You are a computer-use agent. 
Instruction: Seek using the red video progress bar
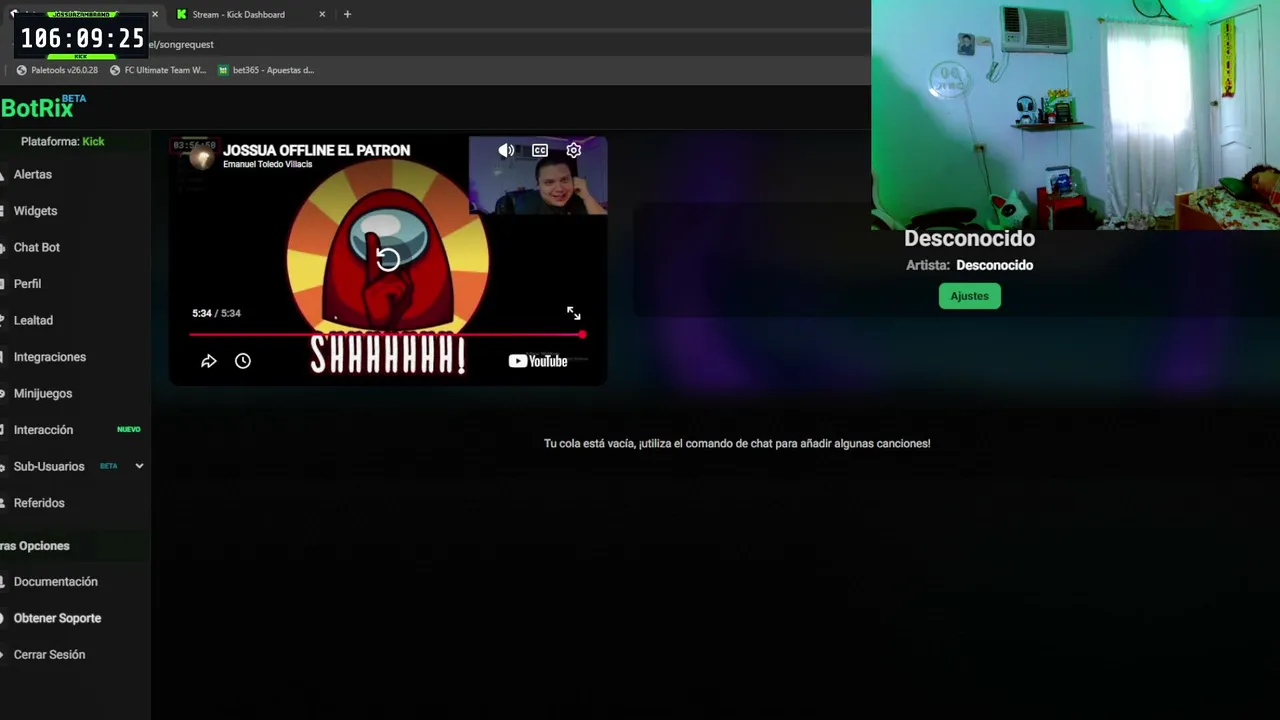[387, 334]
